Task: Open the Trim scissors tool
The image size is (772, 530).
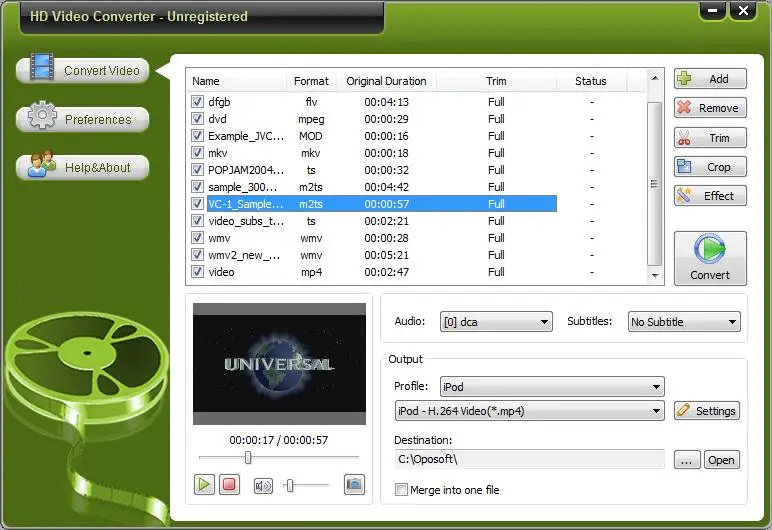Action: tap(710, 138)
